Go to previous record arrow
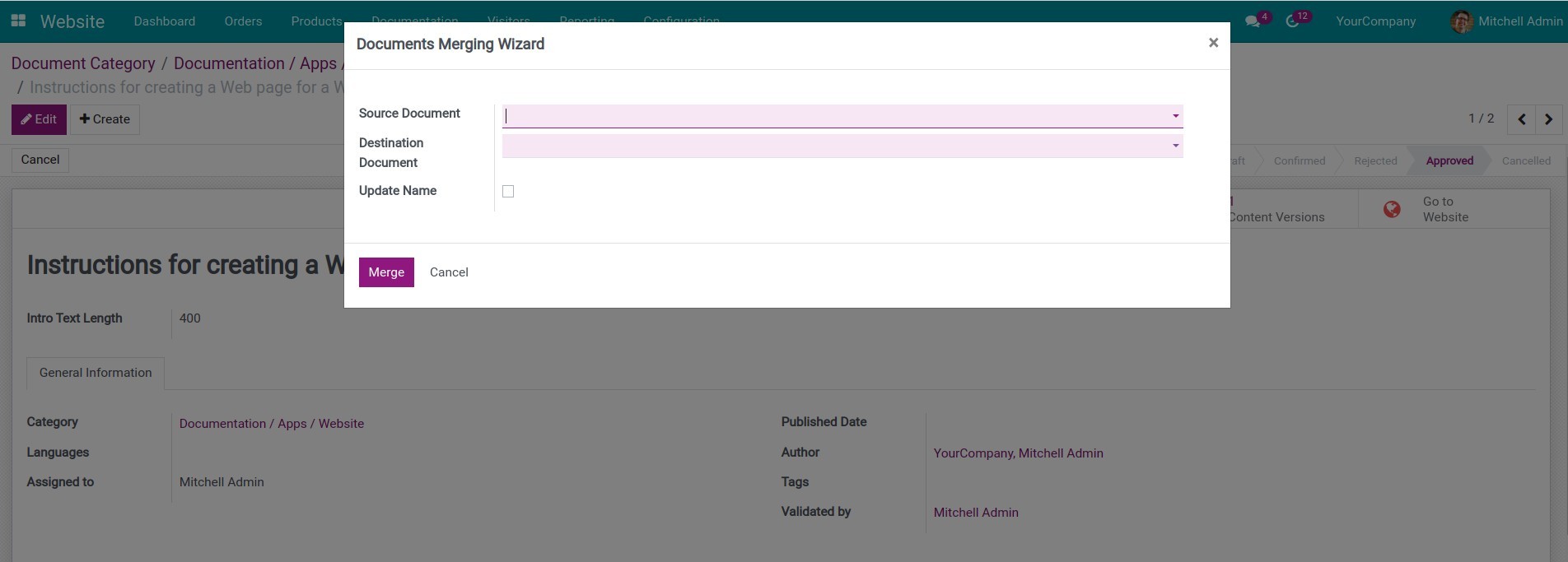This screenshot has height=562, width=1568. click(x=1522, y=119)
